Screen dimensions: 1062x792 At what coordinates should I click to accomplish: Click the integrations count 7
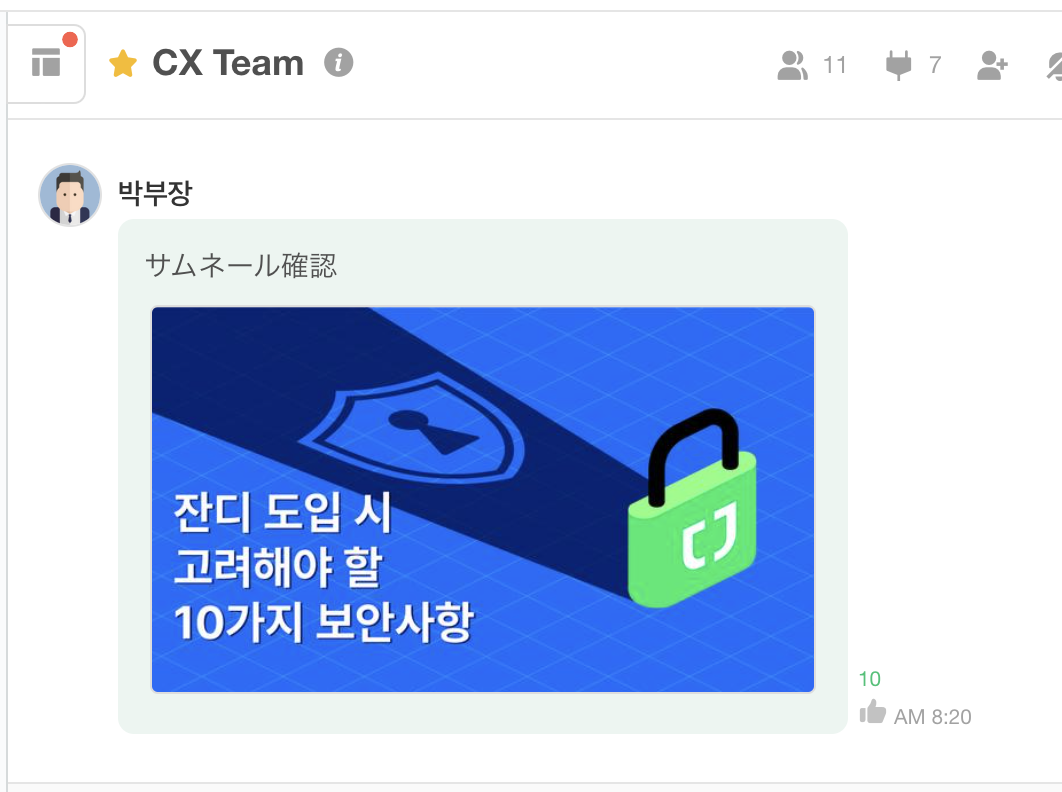pyautogui.click(x=935, y=65)
